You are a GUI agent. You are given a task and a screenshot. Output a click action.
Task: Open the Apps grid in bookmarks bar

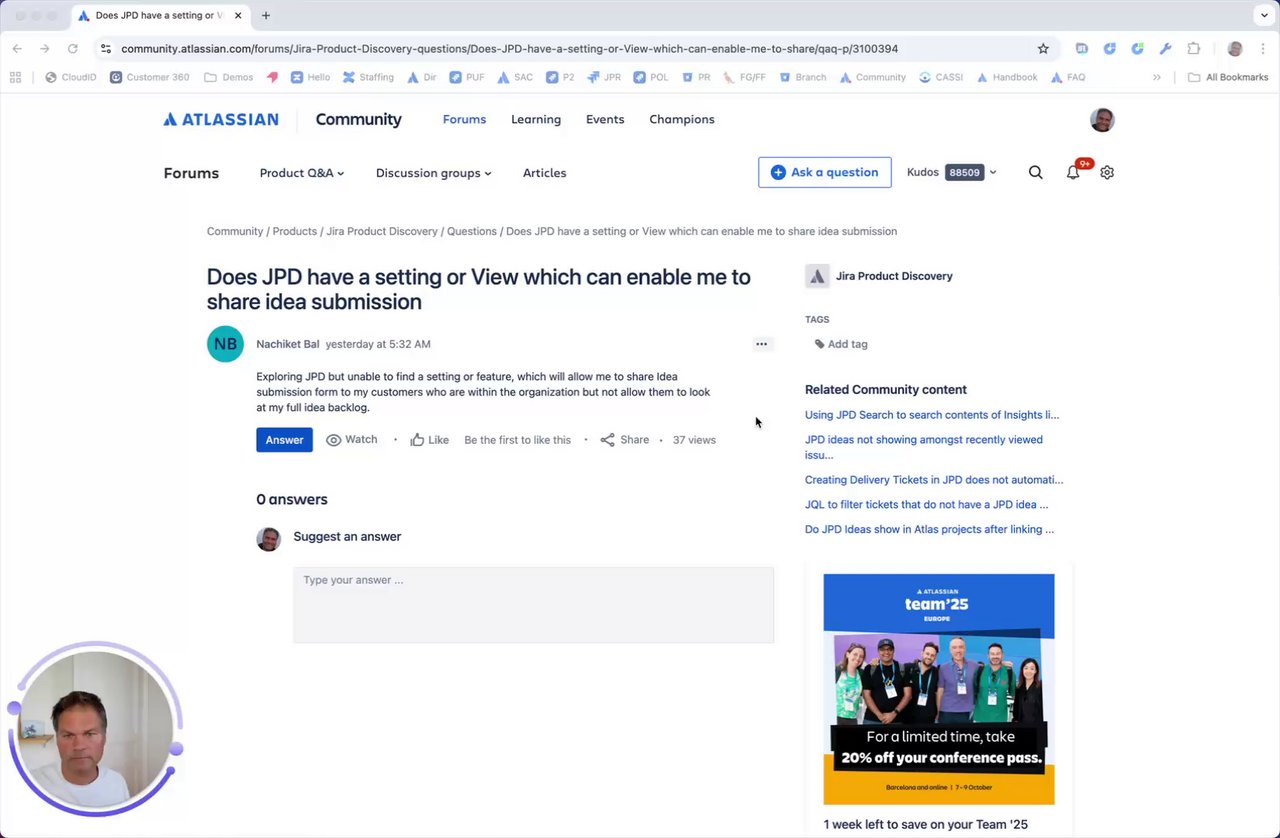tap(15, 77)
